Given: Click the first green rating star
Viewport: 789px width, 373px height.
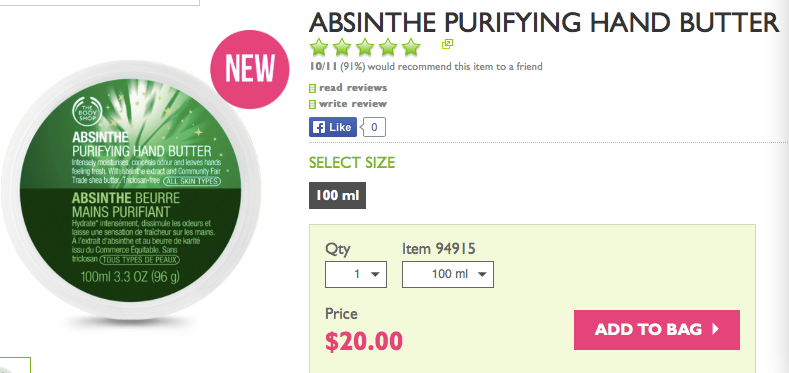Looking at the screenshot, I should point(319,47).
